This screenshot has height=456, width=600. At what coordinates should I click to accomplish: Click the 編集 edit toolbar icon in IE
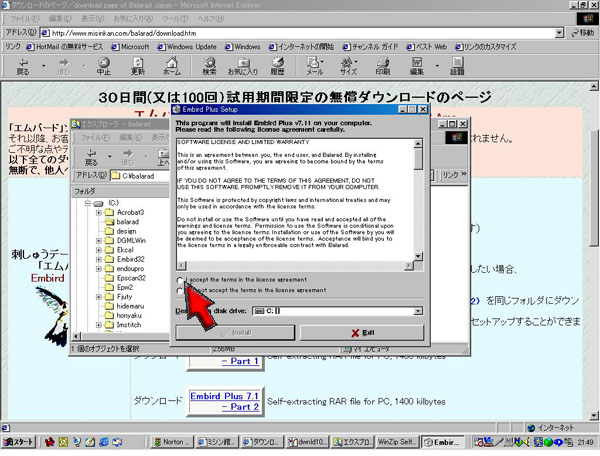(x=417, y=66)
